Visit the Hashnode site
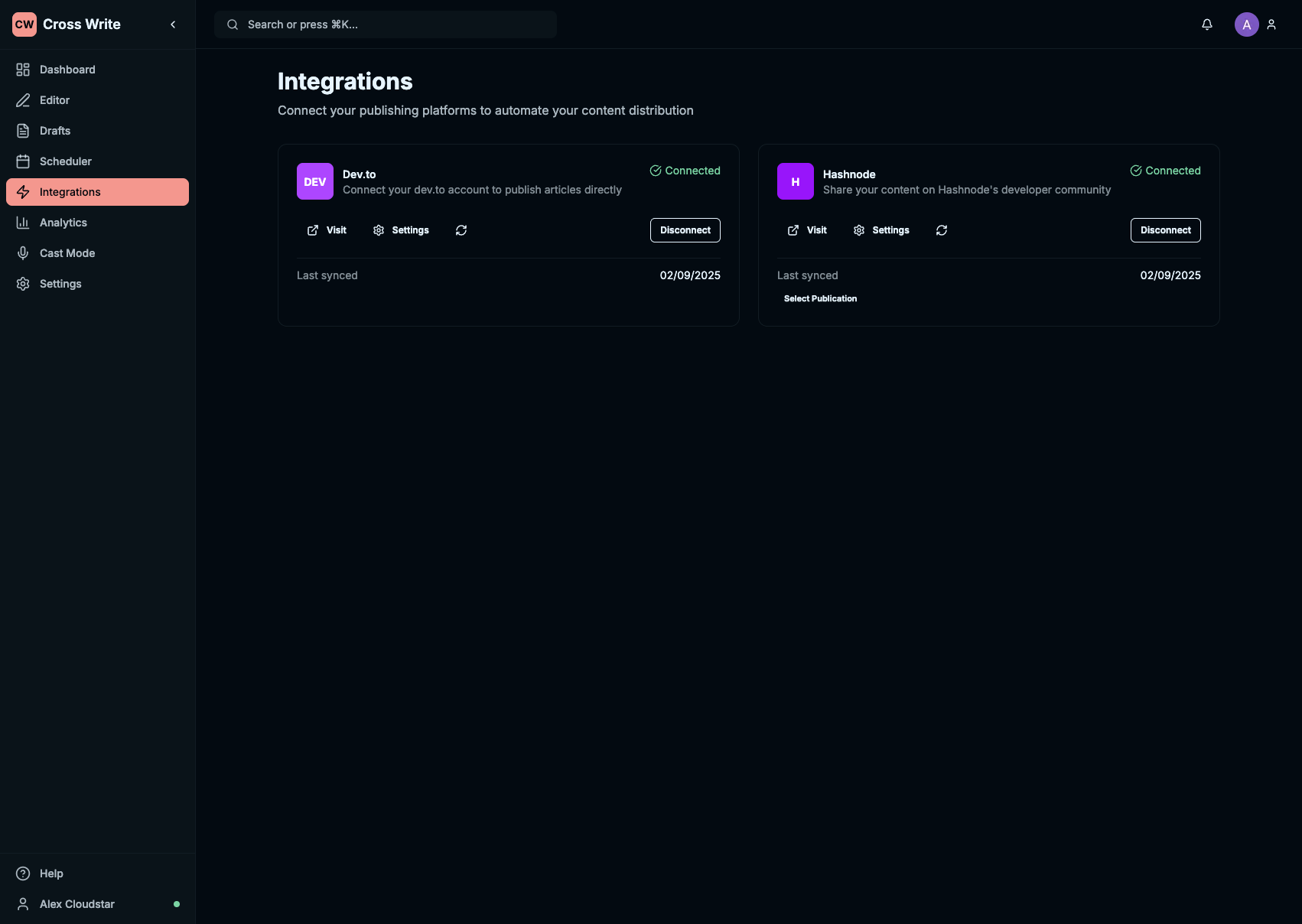 [x=807, y=230]
